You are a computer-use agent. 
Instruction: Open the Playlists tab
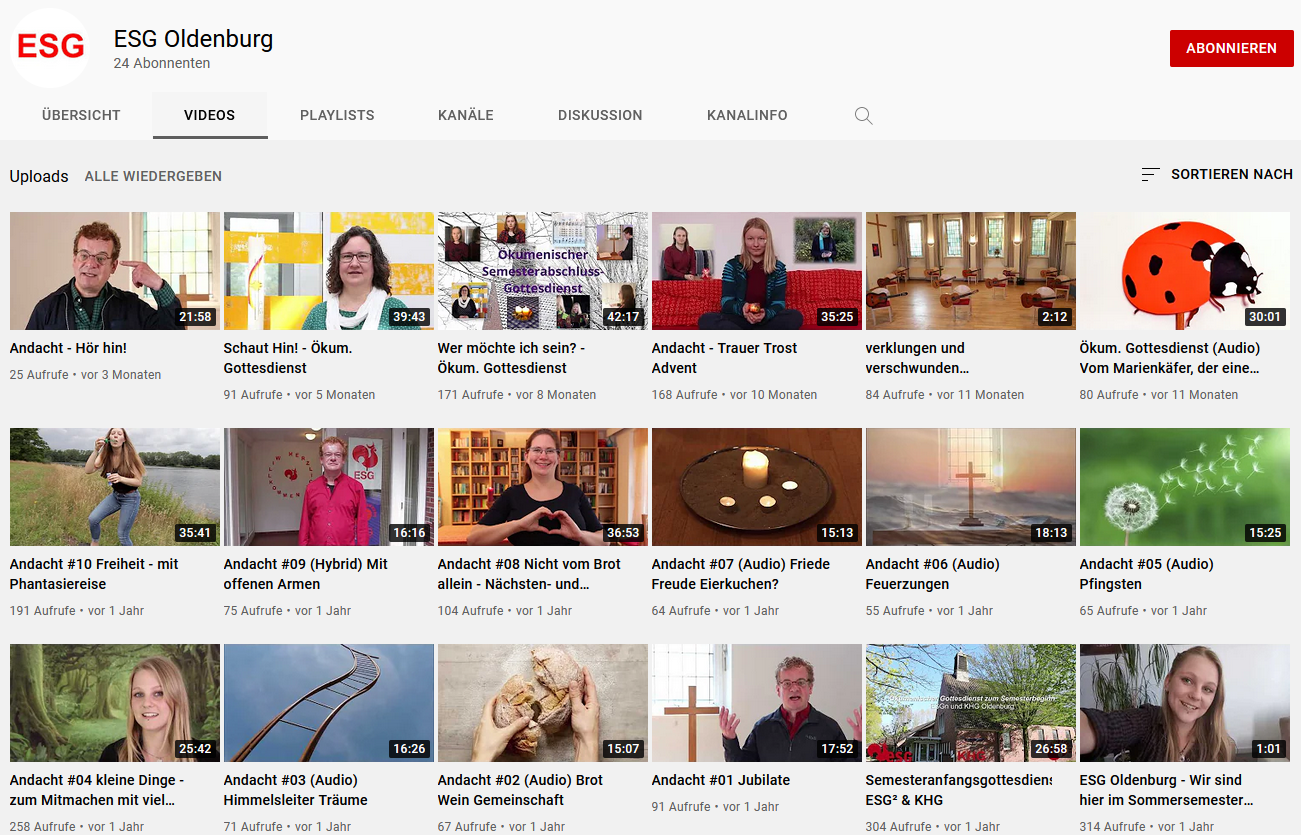[x=337, y=115]
